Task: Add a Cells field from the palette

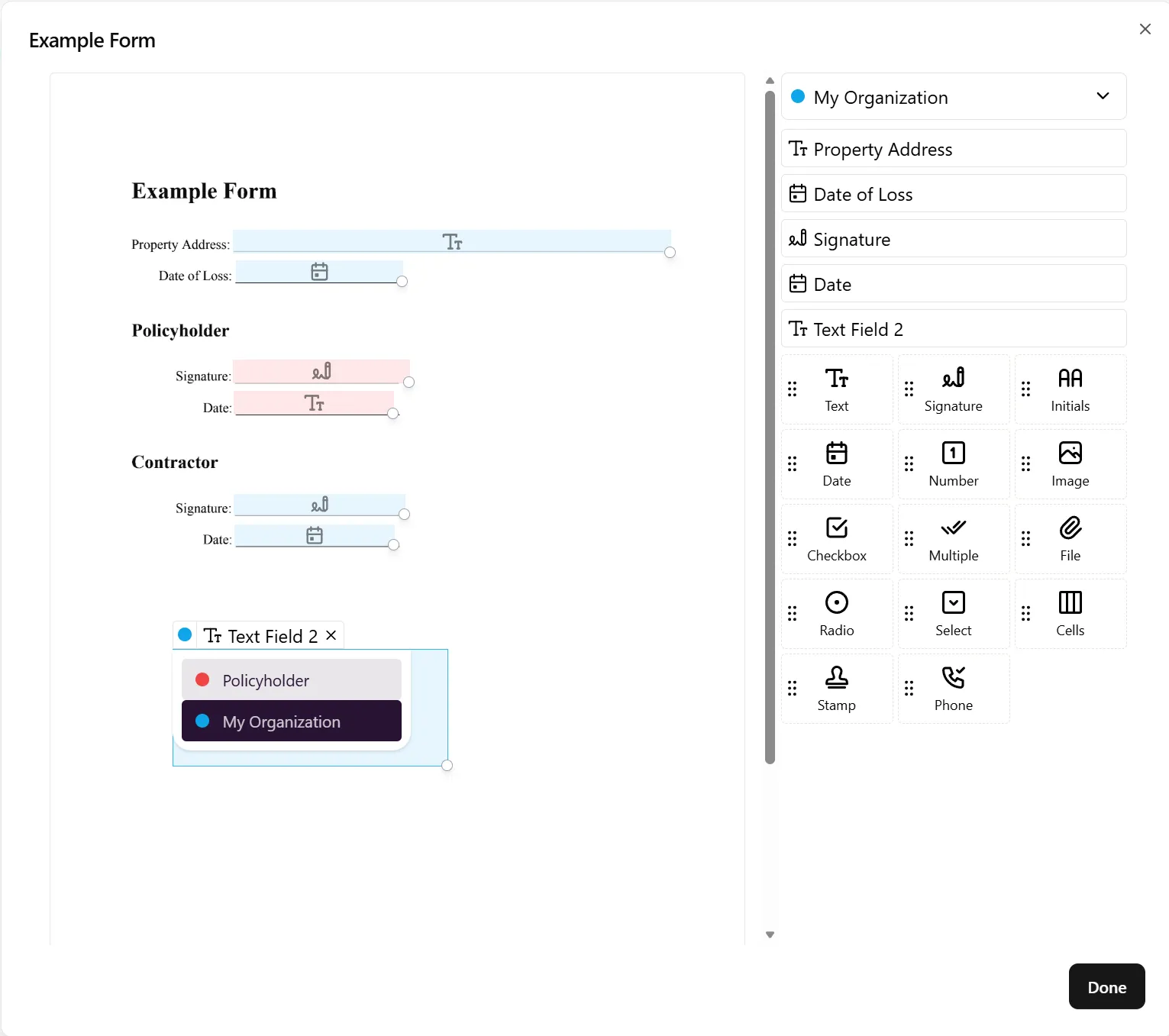Action: [x=1071, y=614]
